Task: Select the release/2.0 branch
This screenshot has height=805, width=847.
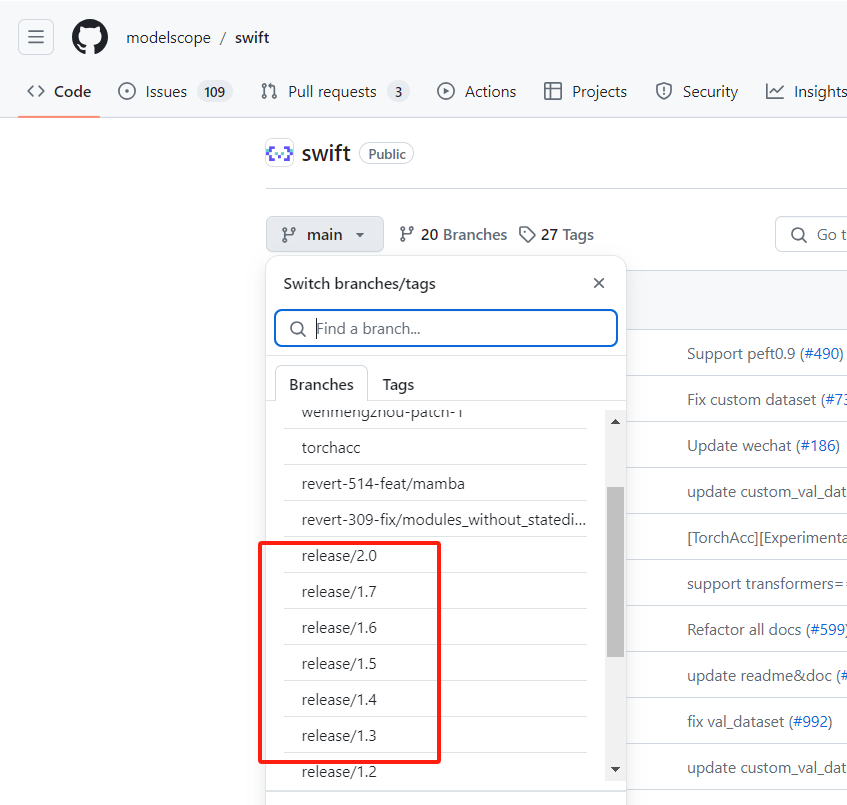Action: (x=339, y=555)
